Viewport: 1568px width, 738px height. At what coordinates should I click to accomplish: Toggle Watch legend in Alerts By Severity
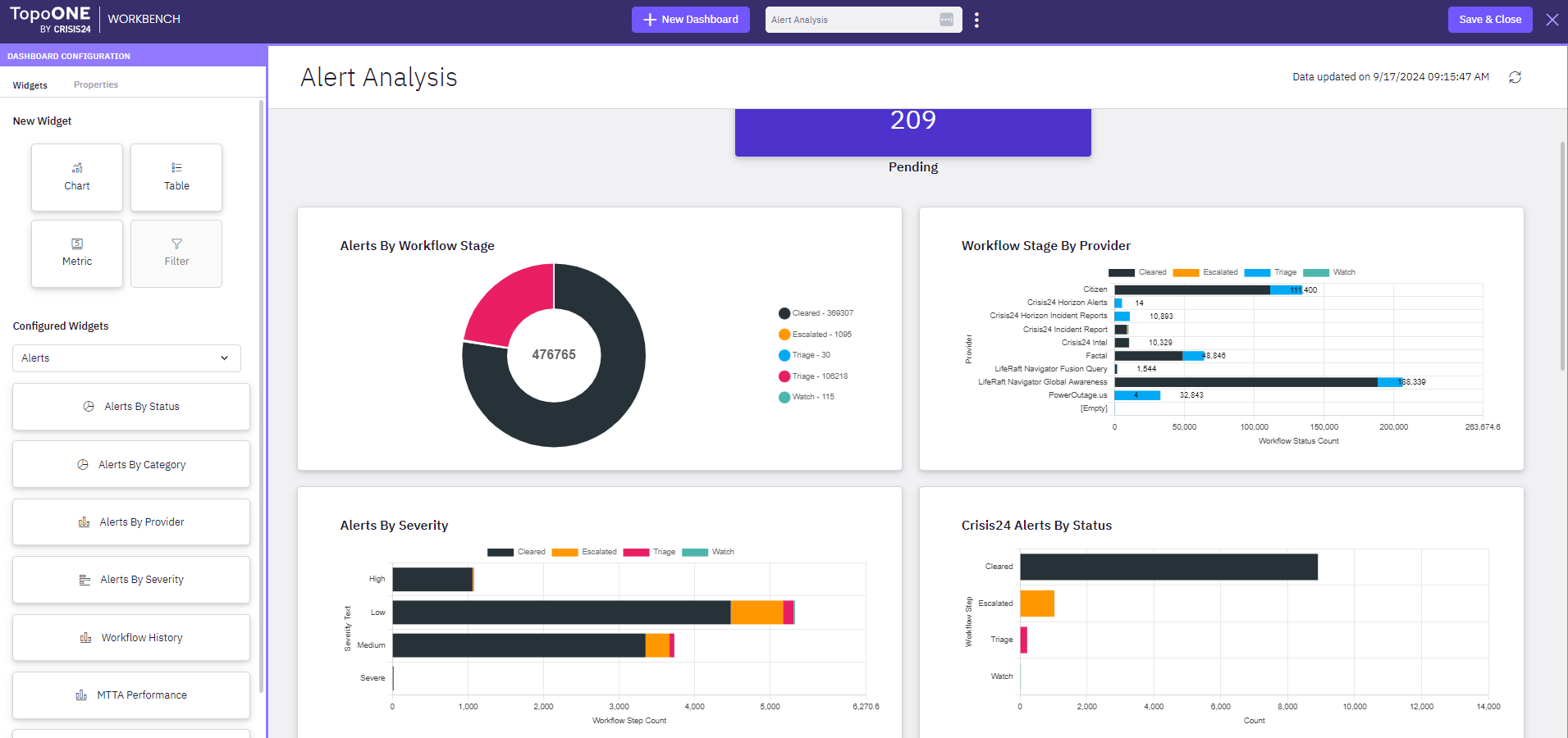708,552
